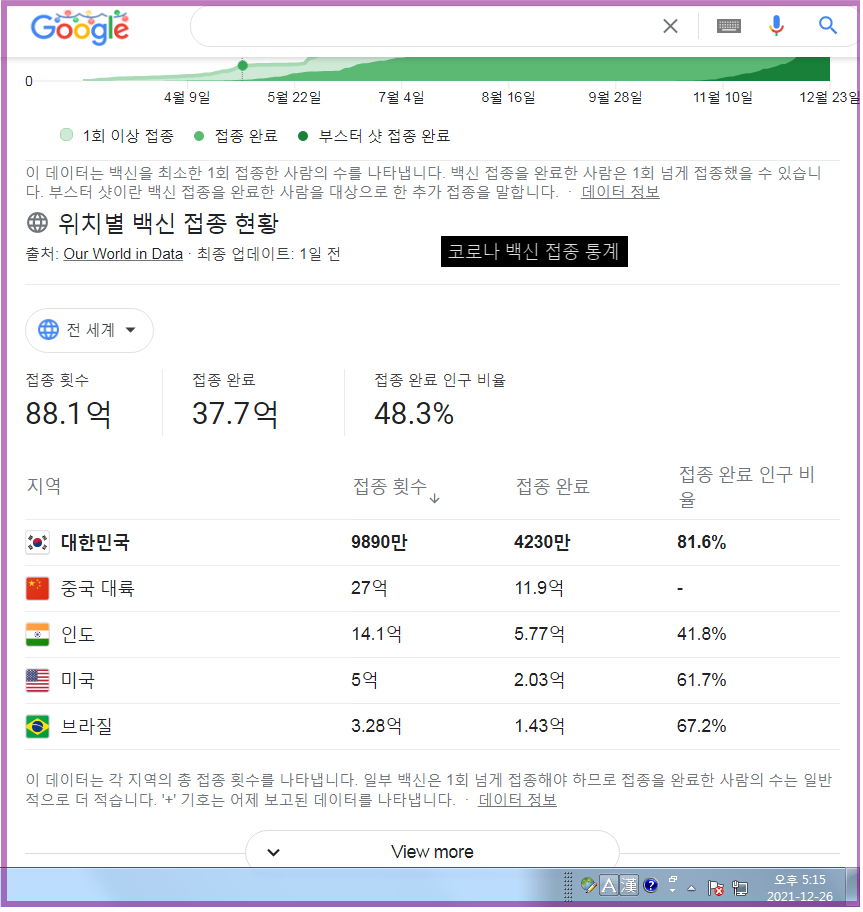This screenshot has height=912, width=863.
Task: Select the '인도' row name
Action: point(79,636)
